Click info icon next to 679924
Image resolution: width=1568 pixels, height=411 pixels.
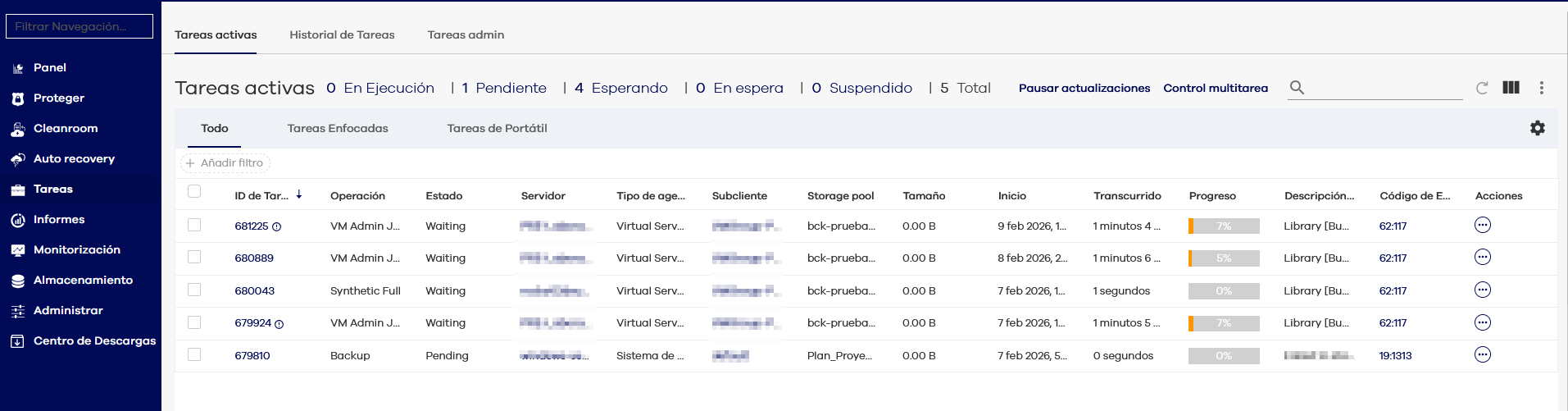[x=280, y=324]
